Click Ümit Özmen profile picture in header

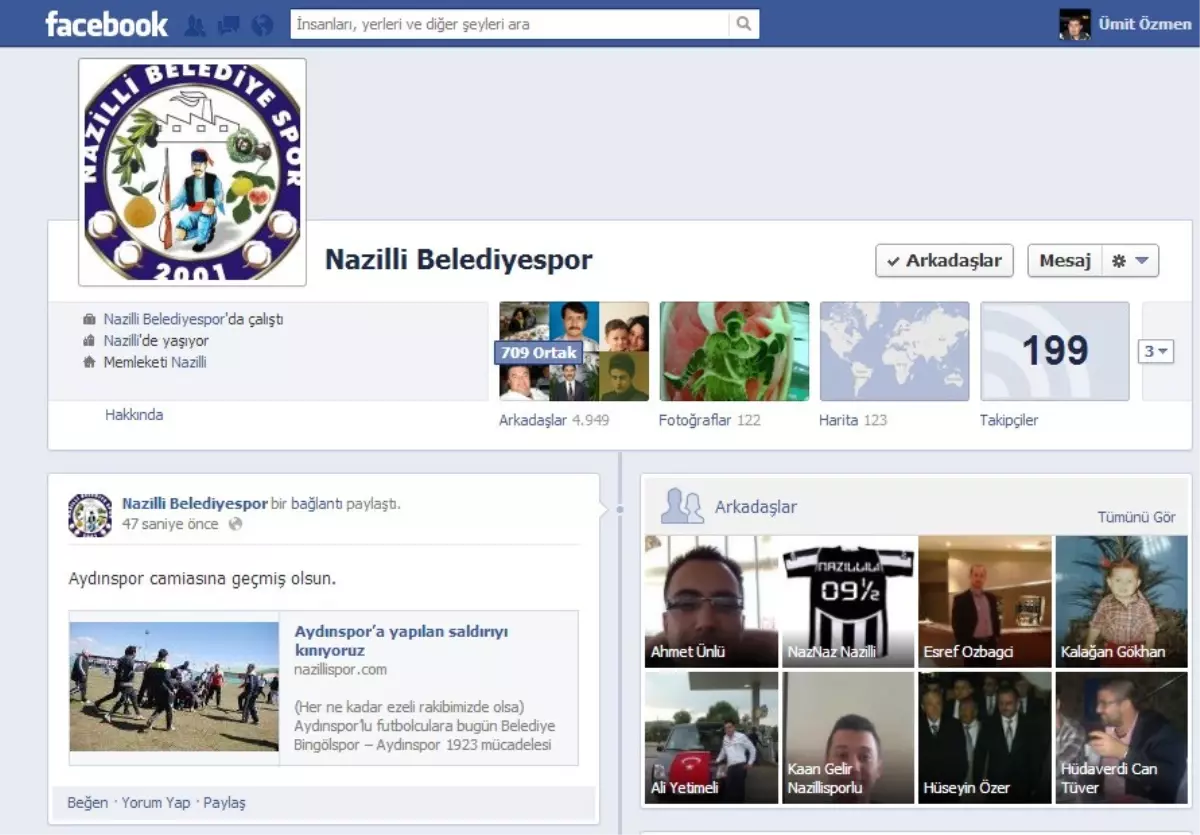pos(1074,24)
